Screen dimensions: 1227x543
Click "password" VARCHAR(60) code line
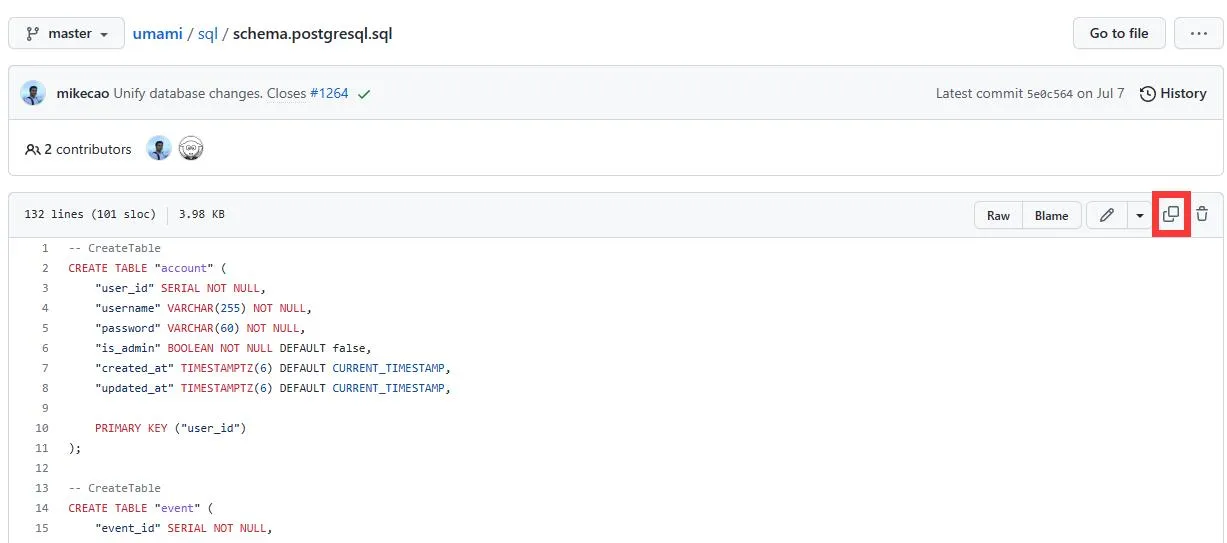click(200, 328)
